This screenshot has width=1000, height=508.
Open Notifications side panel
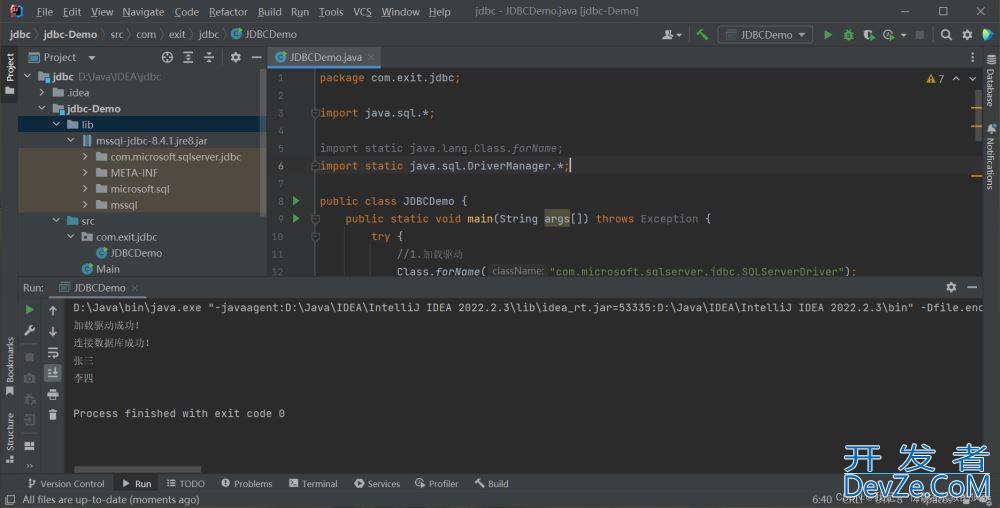pos(990,157)
